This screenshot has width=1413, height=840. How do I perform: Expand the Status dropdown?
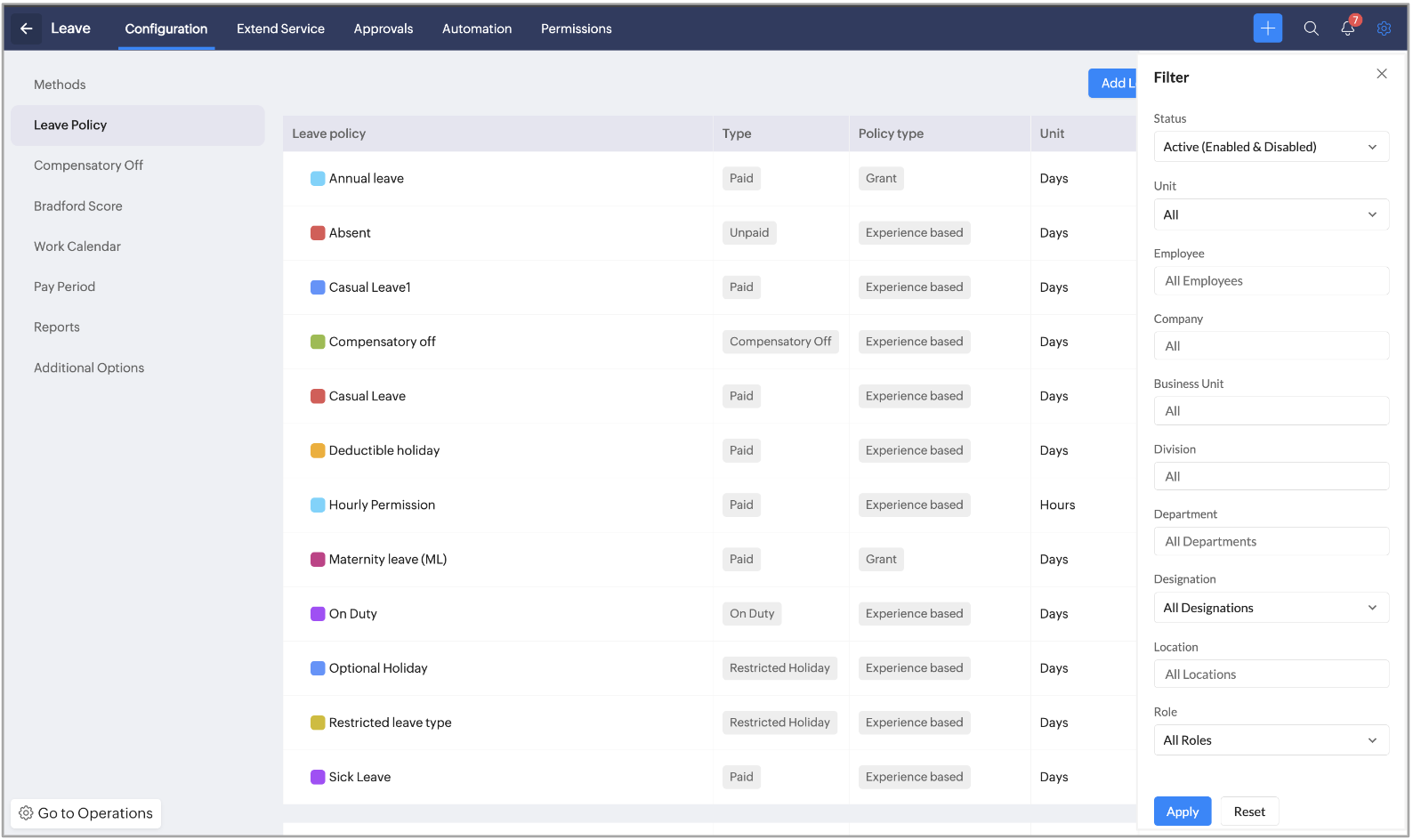(1270, 147)
